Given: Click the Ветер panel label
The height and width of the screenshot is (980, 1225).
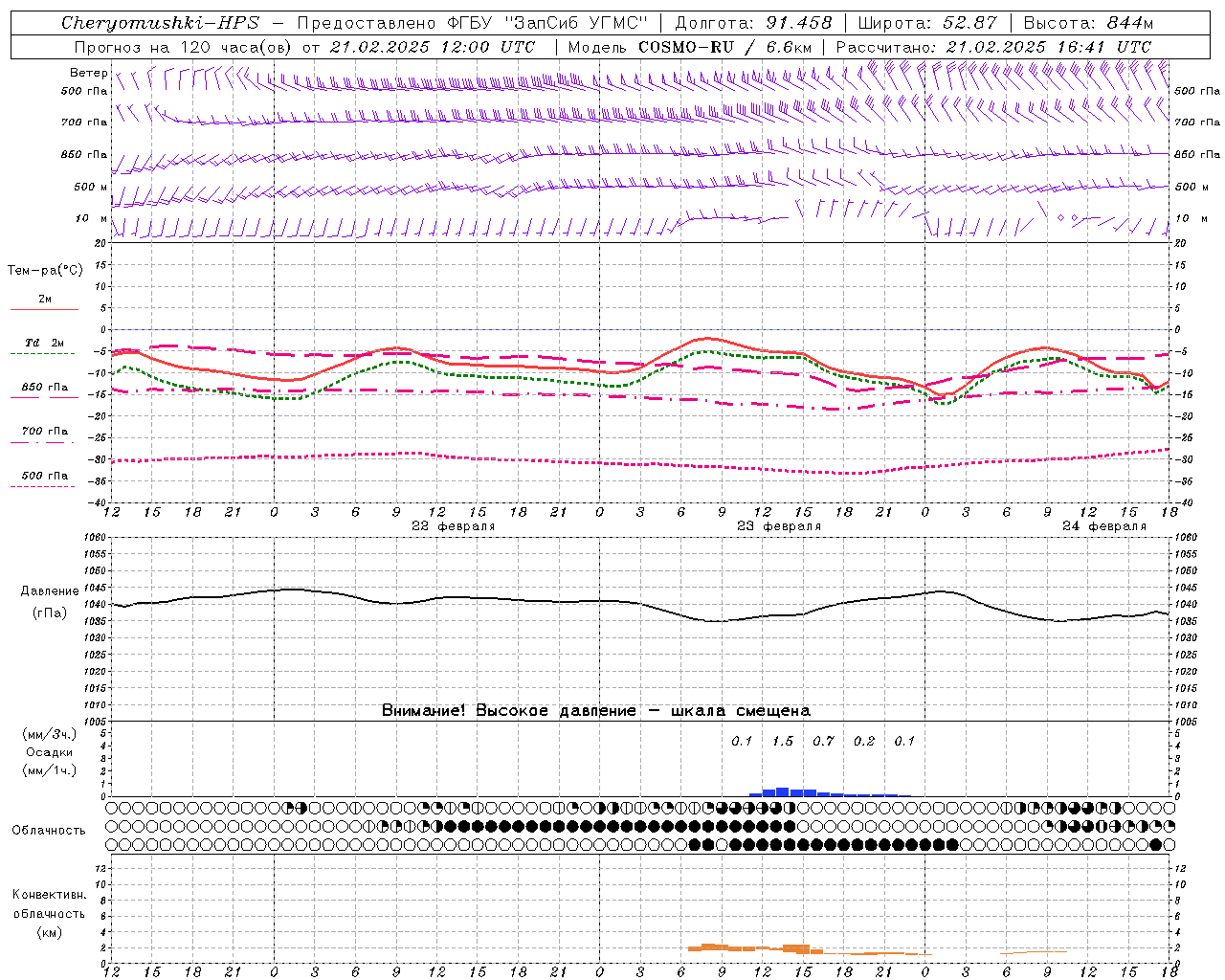Looking at the screenshot, I should [88, 73].
